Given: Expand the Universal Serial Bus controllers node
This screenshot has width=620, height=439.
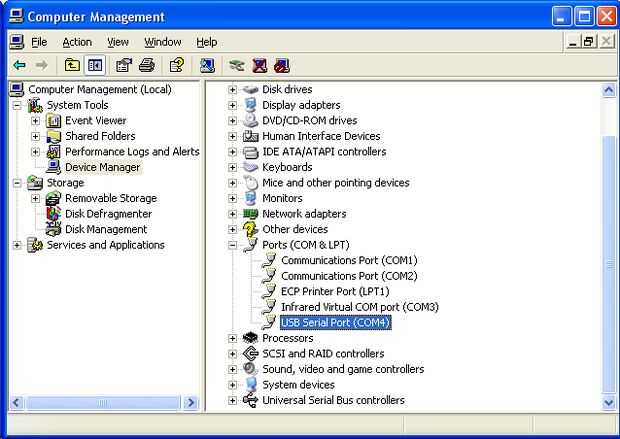Looking at the screenshot, I should coord(232,401).
